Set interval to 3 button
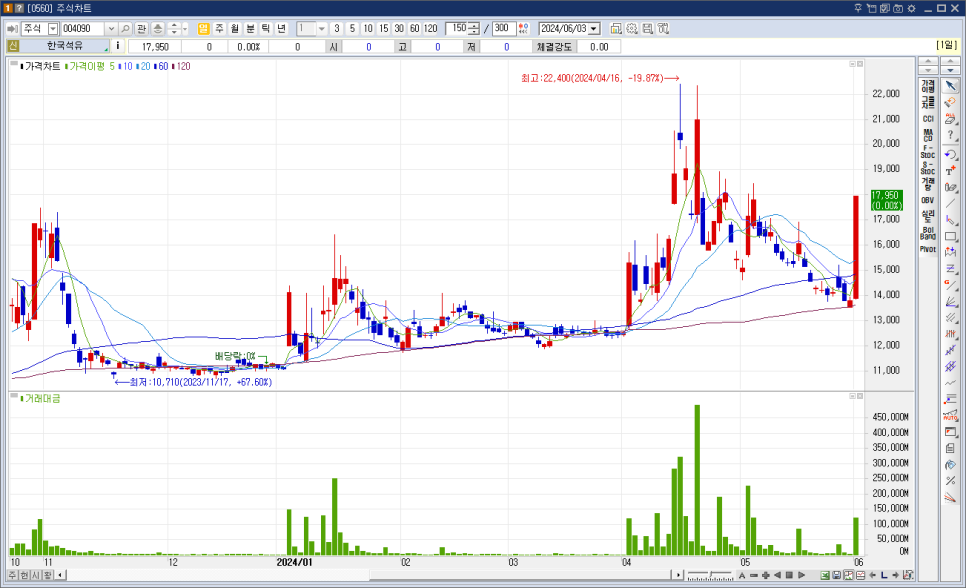Screen dimensions: 966x588 [336, 28]
